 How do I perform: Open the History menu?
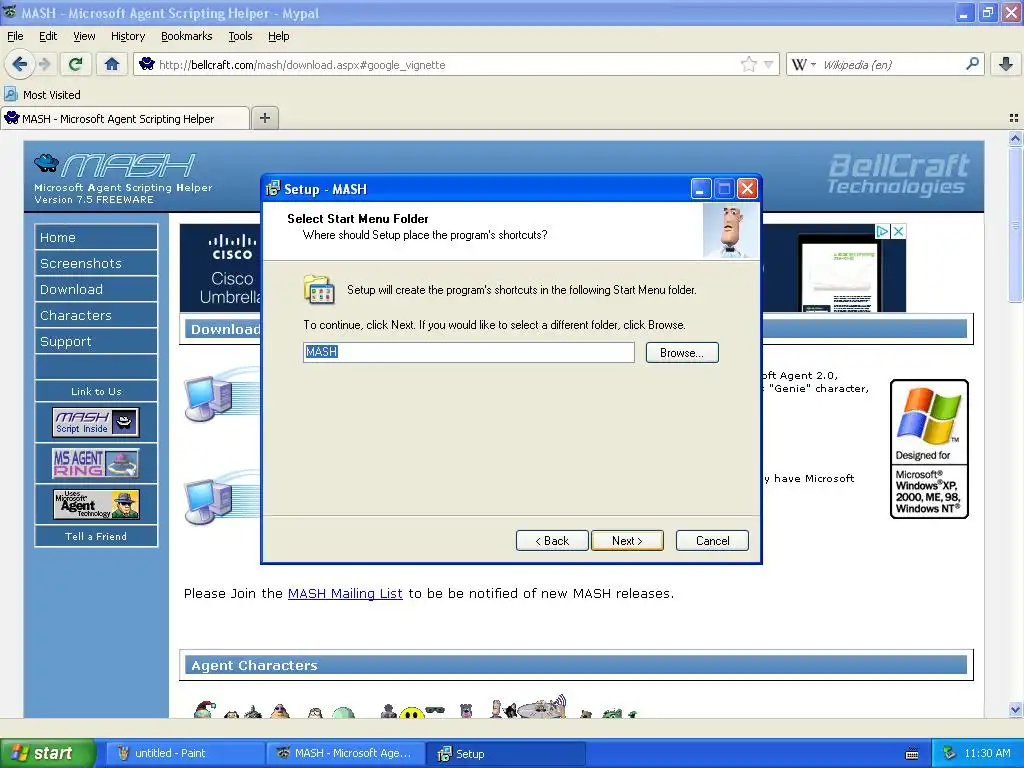coord(127,36)
